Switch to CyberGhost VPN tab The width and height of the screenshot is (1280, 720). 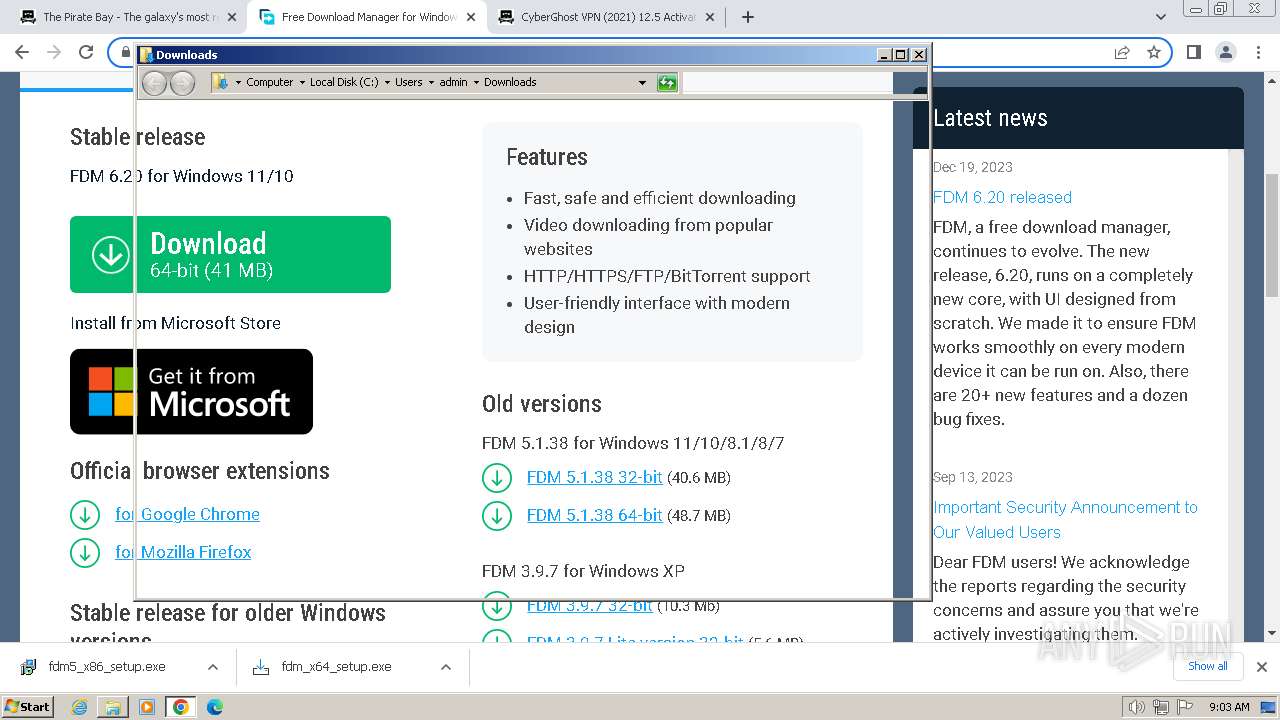[x=606, y=17]
